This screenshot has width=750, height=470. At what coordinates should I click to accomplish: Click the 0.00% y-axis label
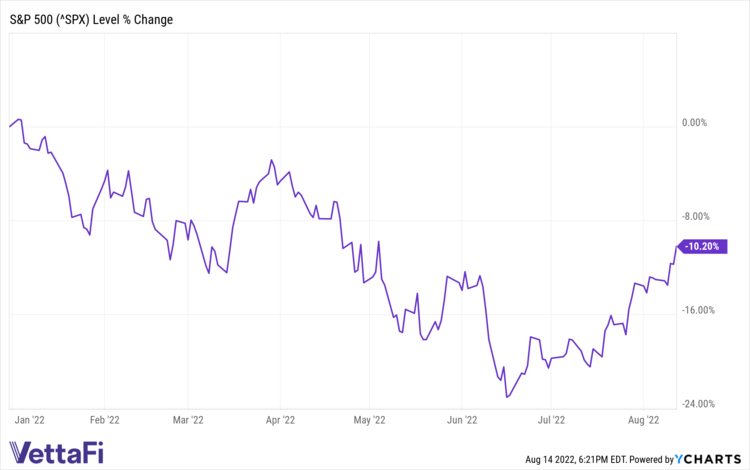[x=694, y=123]
